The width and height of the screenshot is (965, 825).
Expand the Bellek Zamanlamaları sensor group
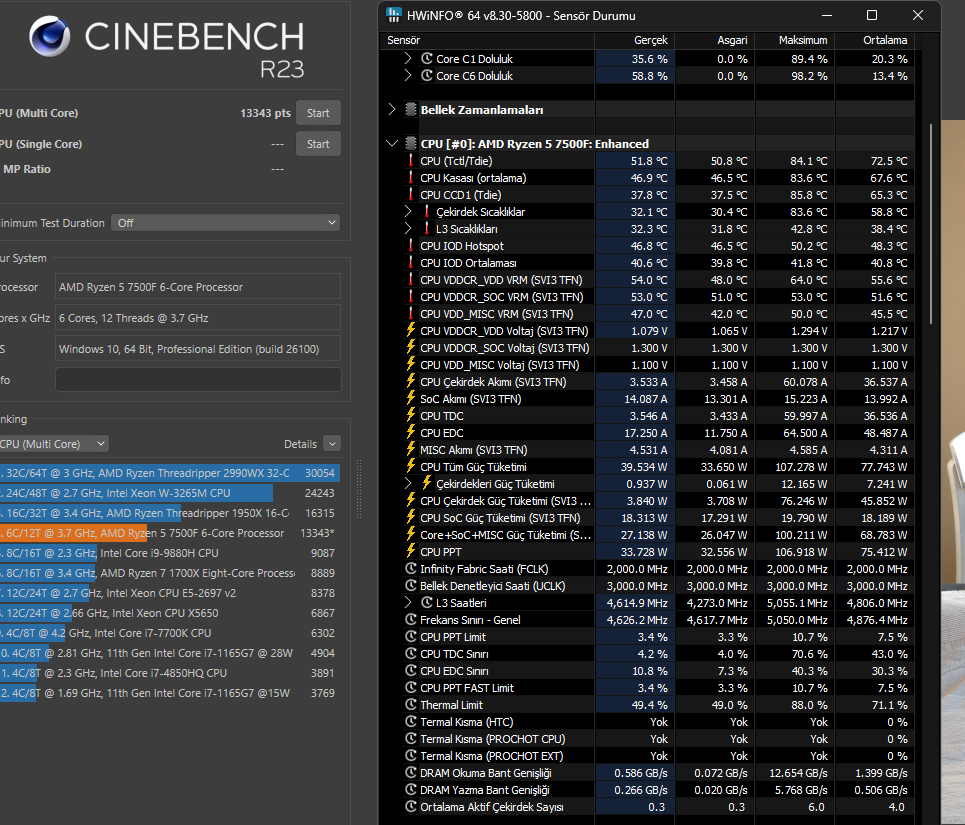[x=392, y=110]
